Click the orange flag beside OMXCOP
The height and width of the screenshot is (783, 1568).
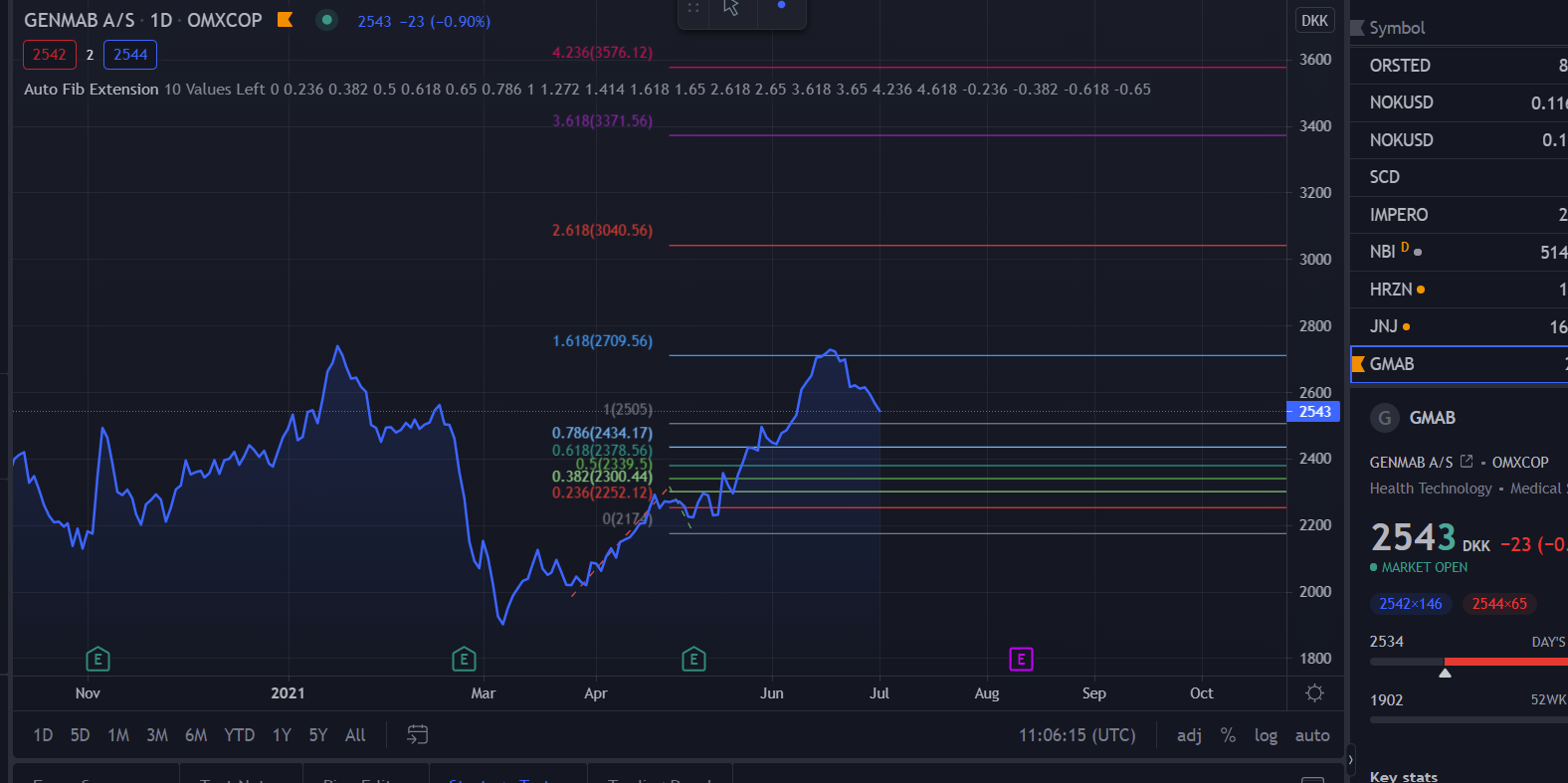pyautogui.click(x=285, y=20)
